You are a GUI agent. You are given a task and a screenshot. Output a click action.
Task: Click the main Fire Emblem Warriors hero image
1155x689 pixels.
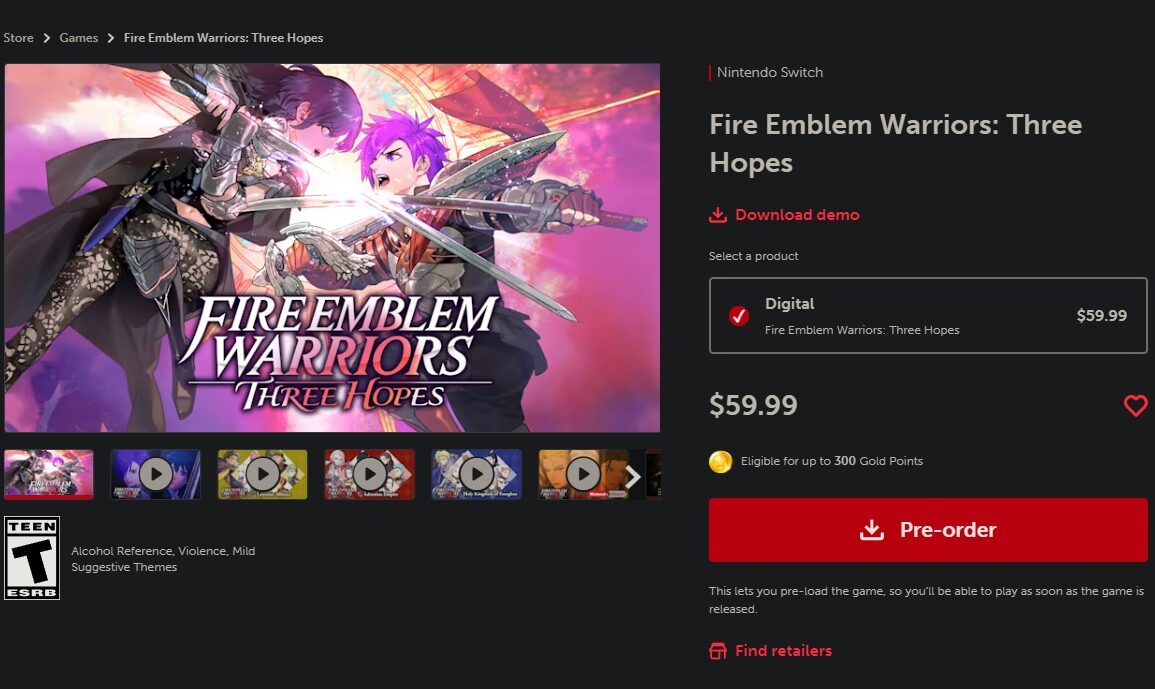(332, 248)
